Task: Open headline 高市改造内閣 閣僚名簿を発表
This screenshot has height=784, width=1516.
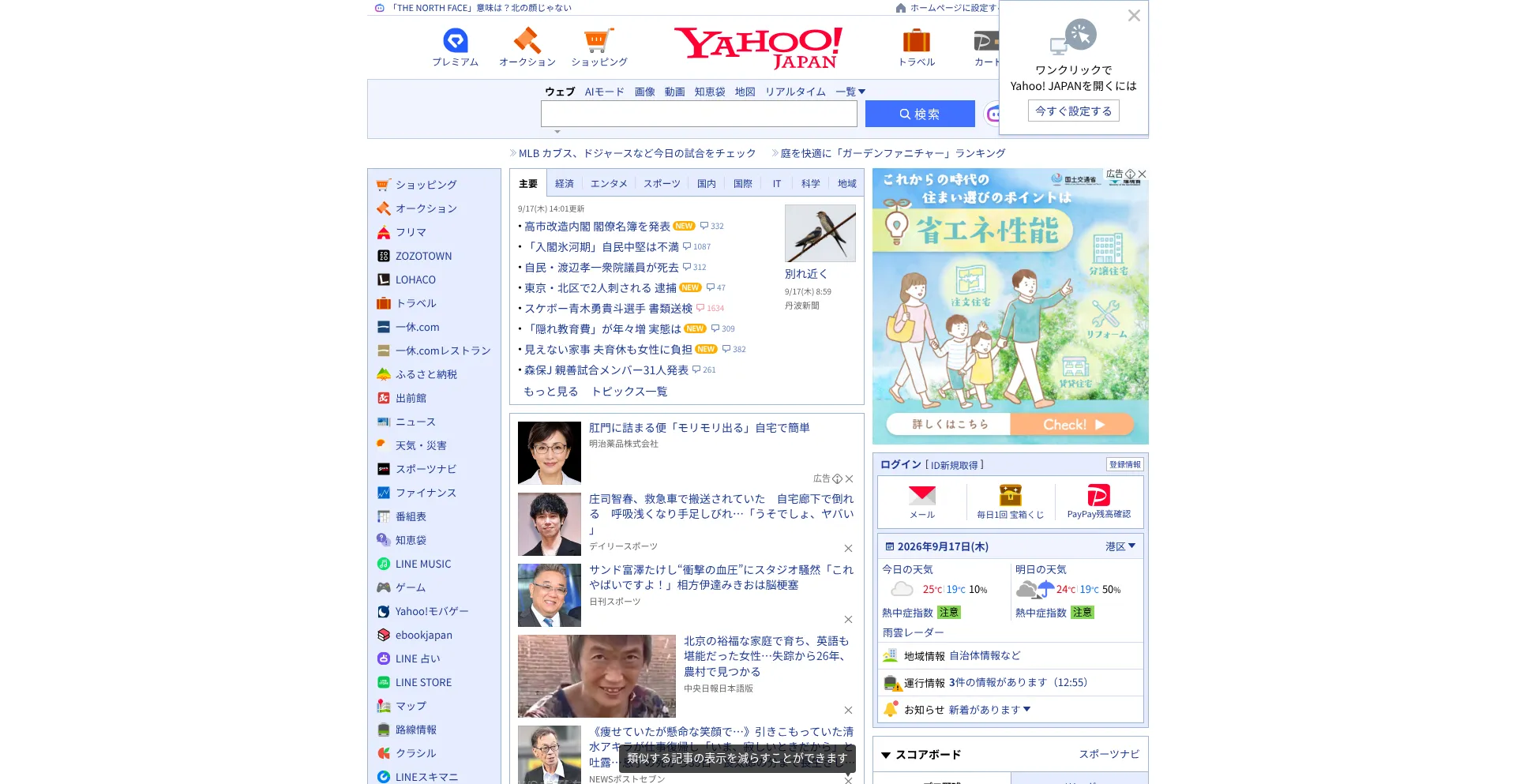Action: [597, 227]
